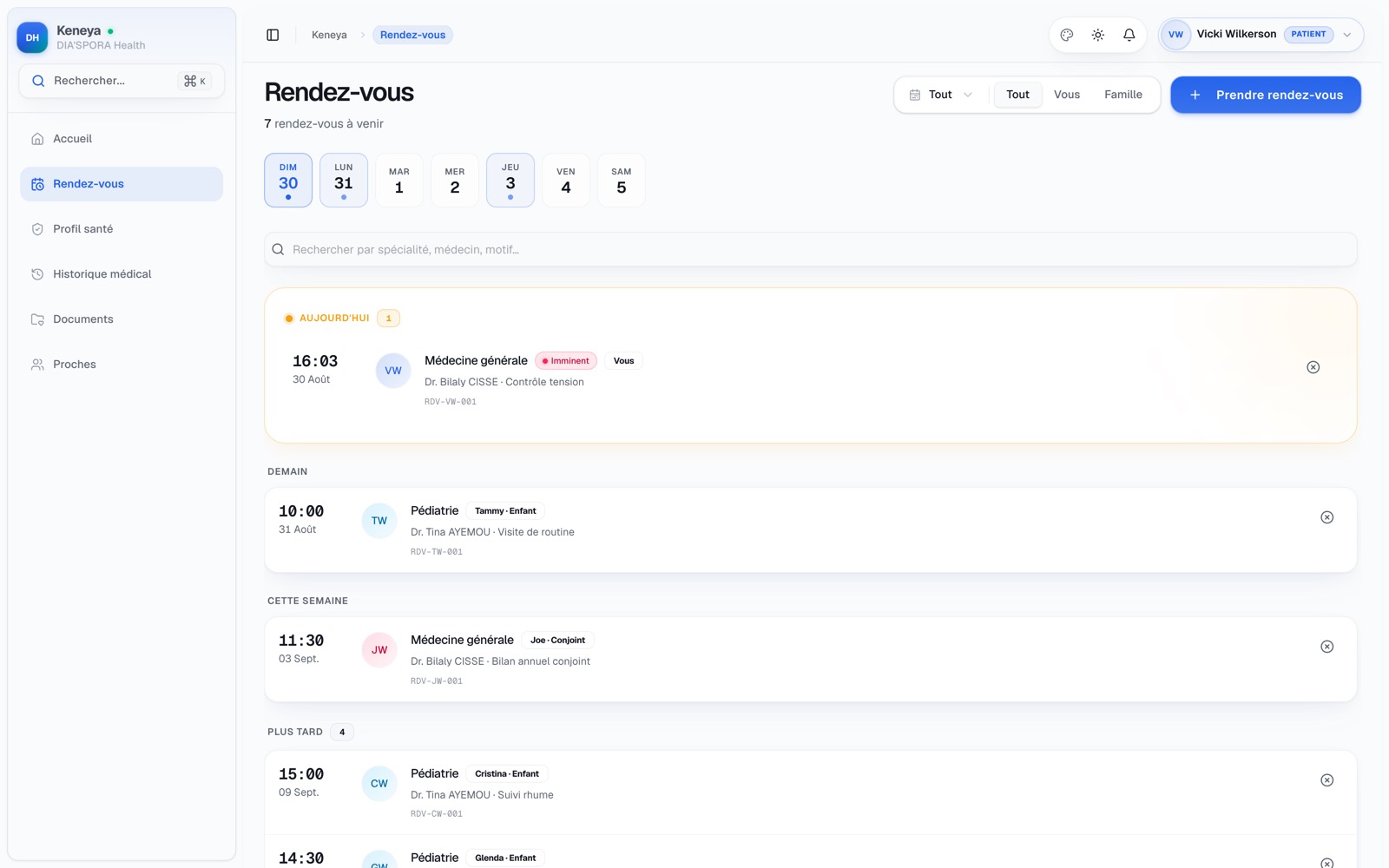The image size is (1389, 868).
Task: Click the JW avatar for Joe
Action: (x=379, y=650)
